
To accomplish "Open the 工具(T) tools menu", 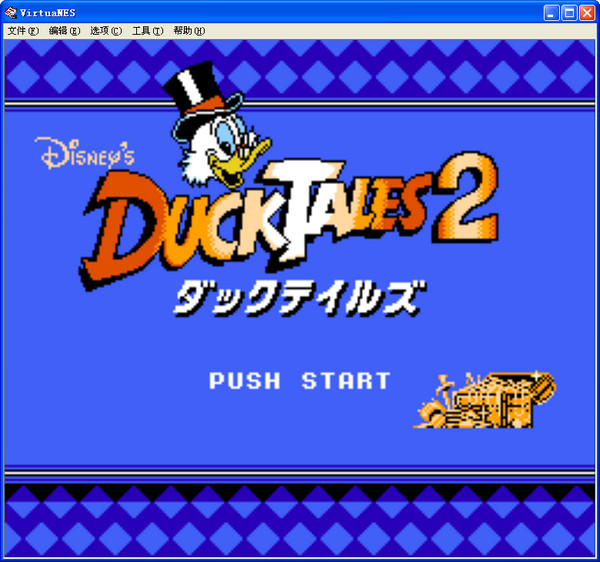I will point(147,31).
